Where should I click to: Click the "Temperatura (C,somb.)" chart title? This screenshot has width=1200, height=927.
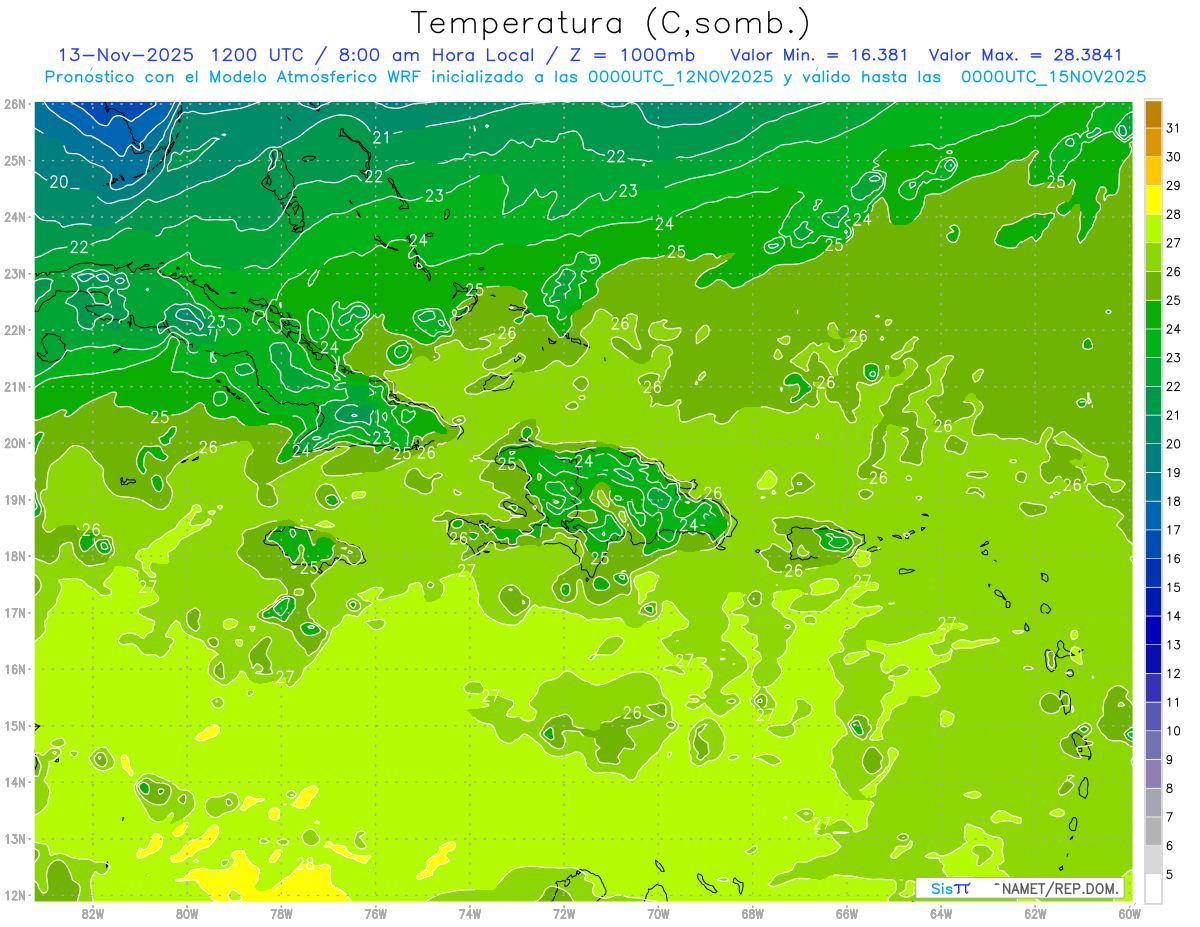point(611,24)
